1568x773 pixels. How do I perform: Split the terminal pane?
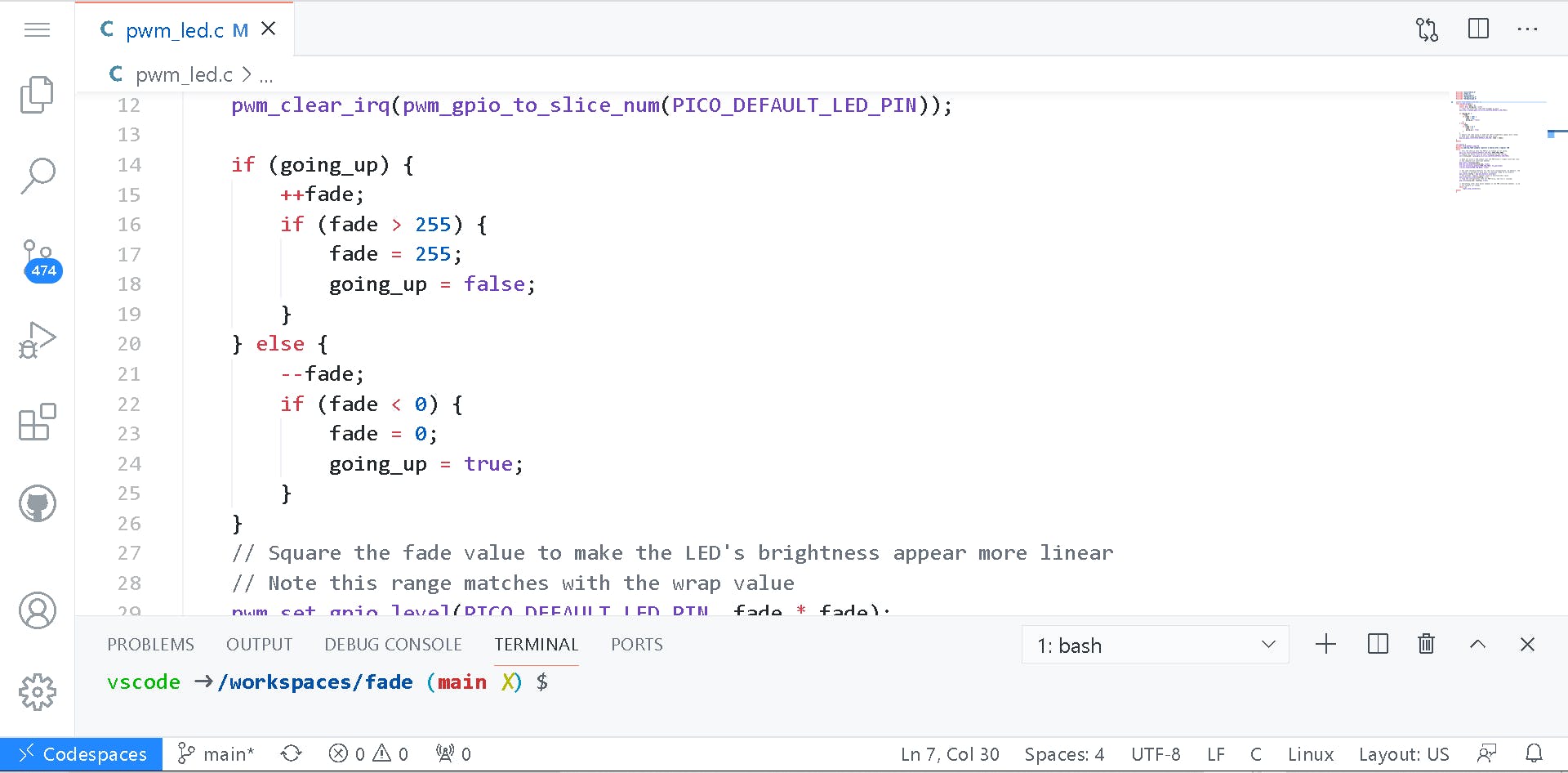point(1378,644)
